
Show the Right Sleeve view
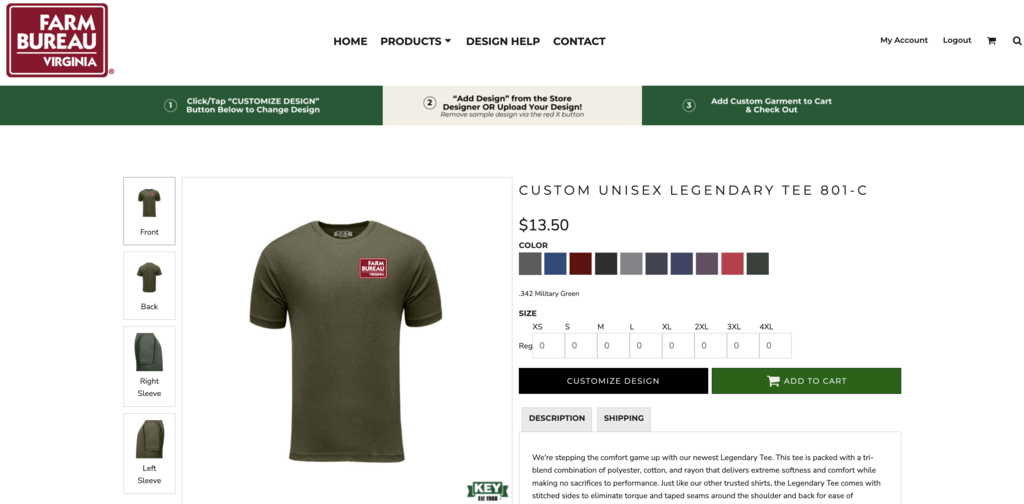(150, 366)
